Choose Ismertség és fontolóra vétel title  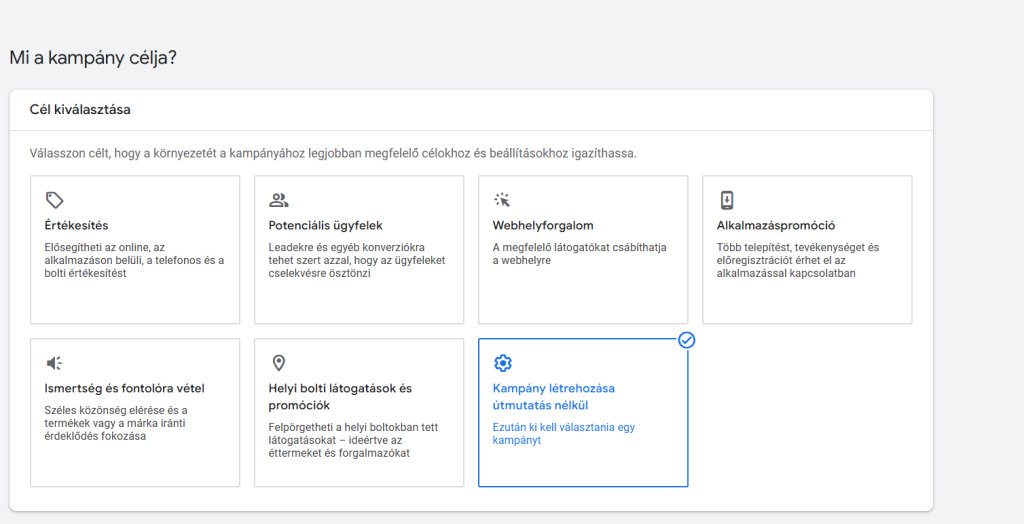(125, 389)
